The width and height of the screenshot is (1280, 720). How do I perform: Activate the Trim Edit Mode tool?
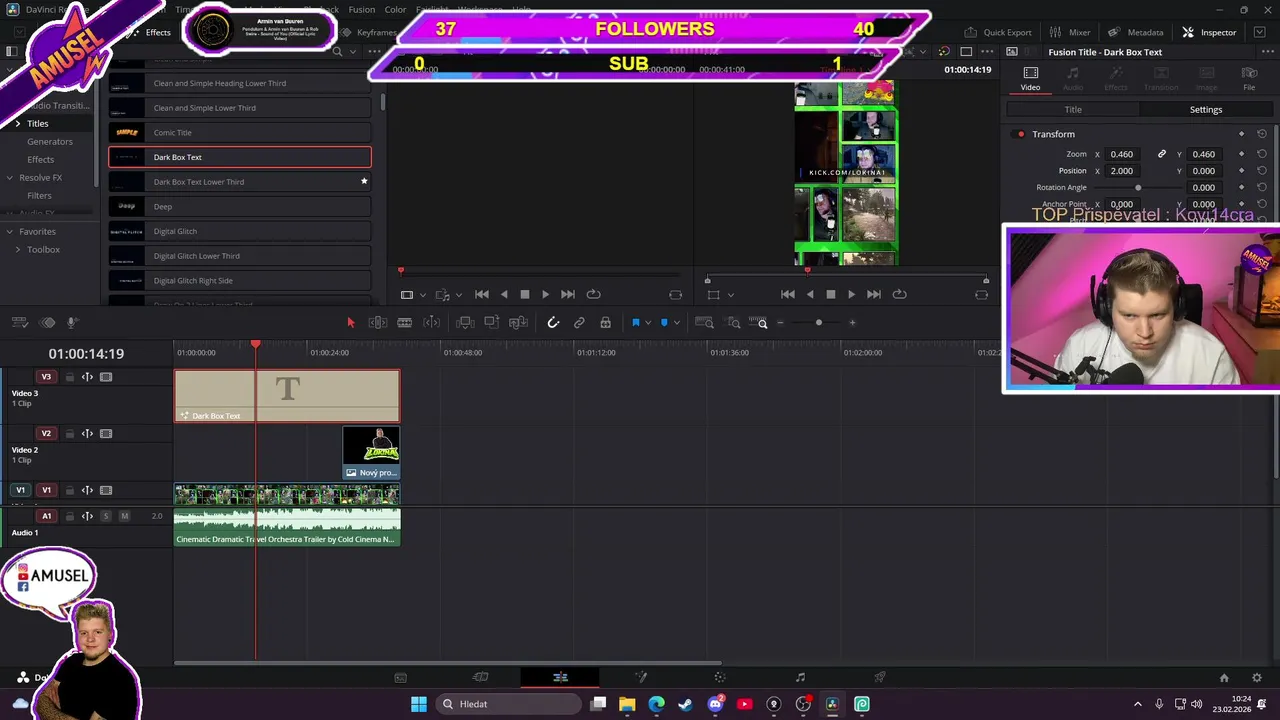point(378,322)
